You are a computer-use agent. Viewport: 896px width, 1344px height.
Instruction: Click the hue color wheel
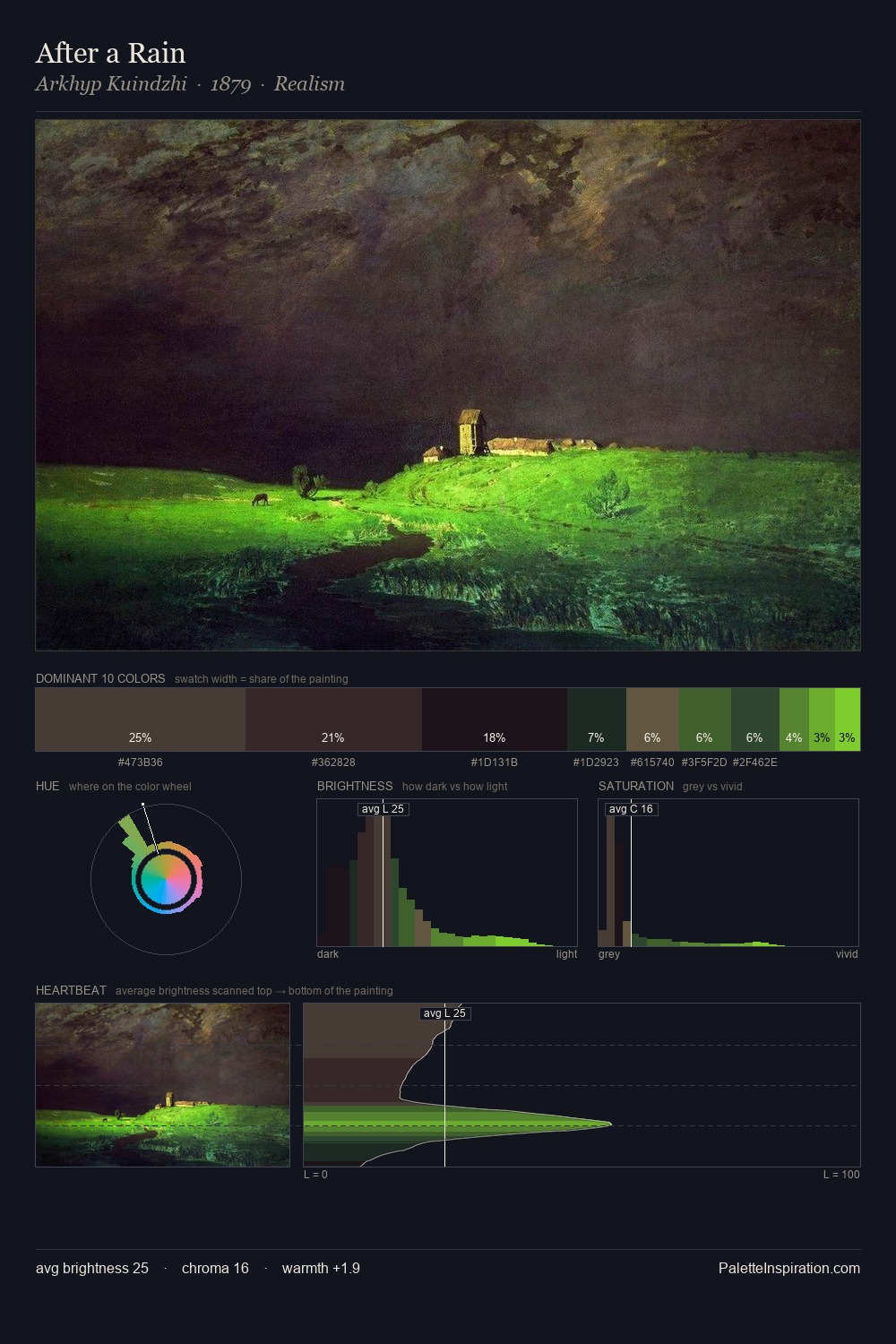coord(166,879)
